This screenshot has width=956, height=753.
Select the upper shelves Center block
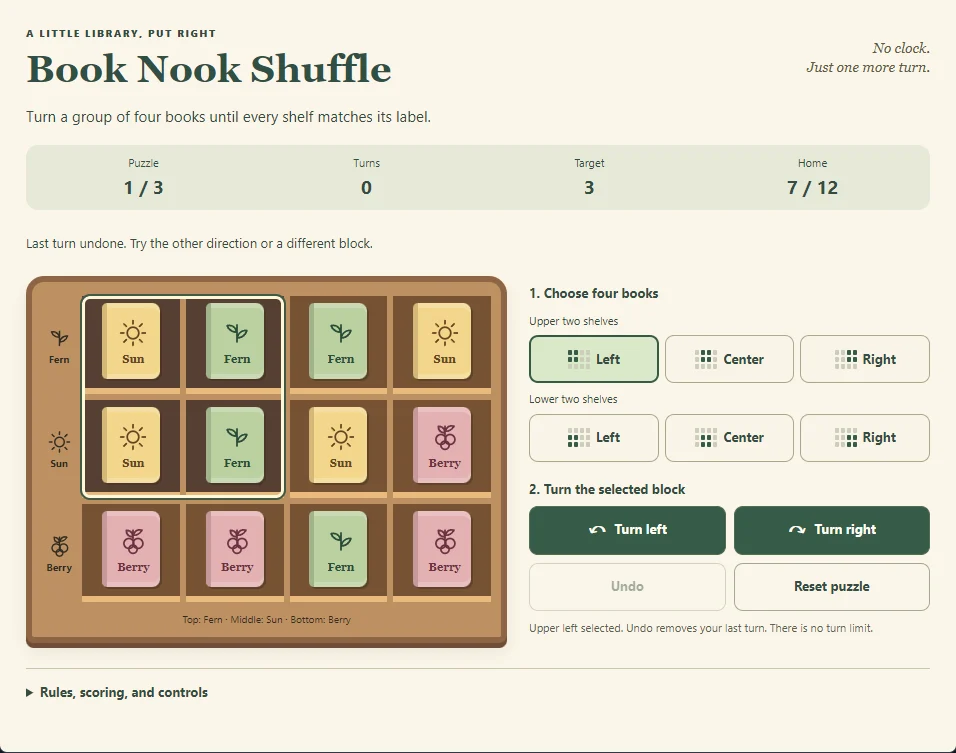(729, 359)
